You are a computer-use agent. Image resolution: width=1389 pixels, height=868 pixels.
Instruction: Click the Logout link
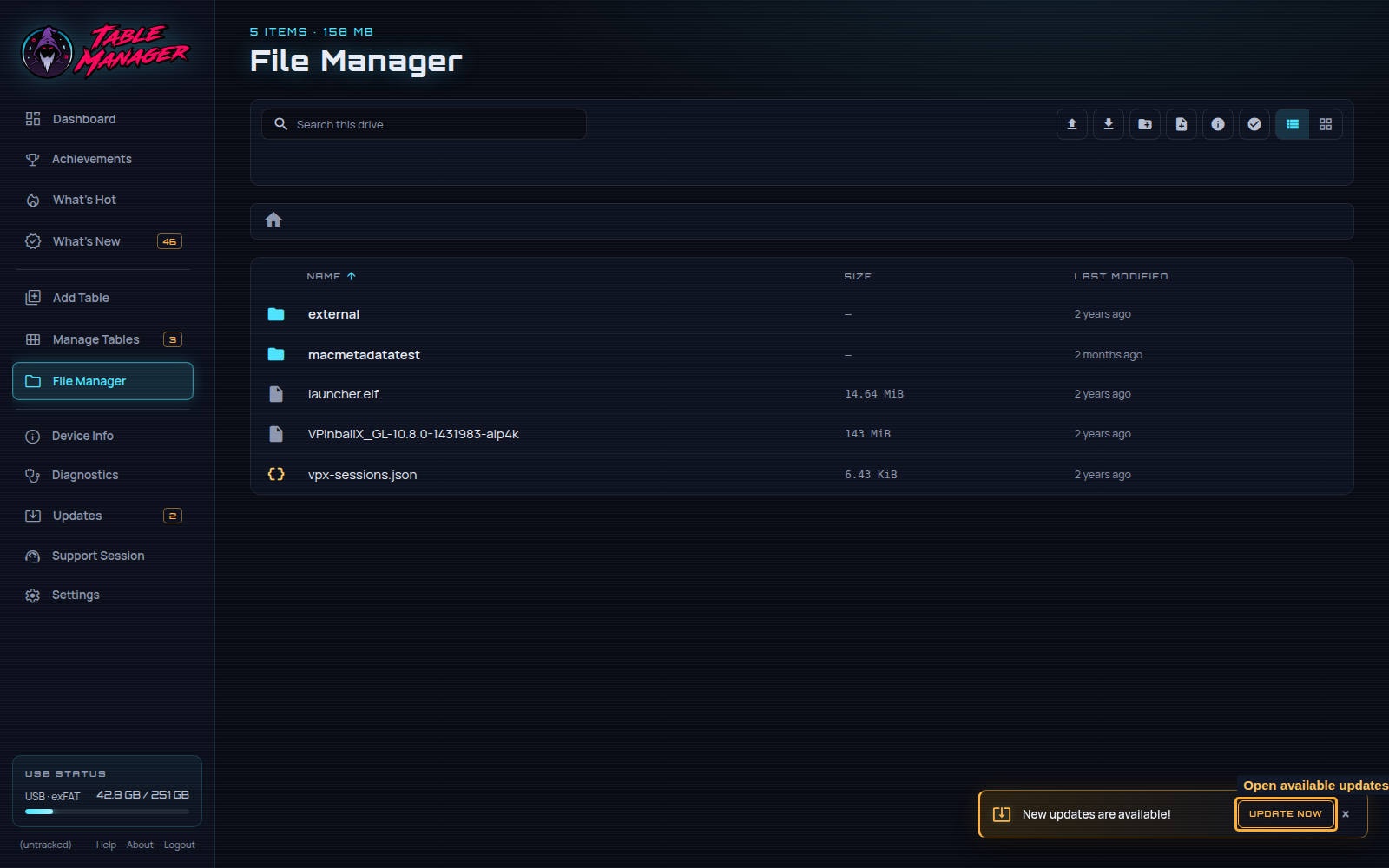180,845
